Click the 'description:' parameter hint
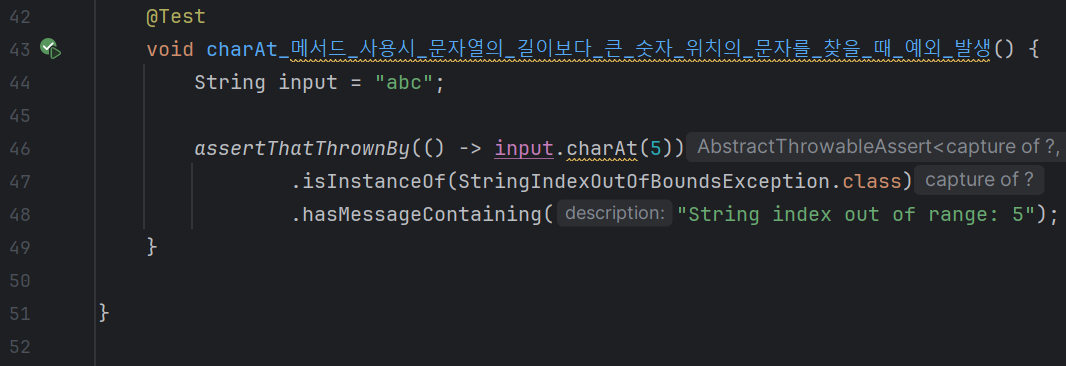Viewport: 1066px width, 366px height. point(615,214)
